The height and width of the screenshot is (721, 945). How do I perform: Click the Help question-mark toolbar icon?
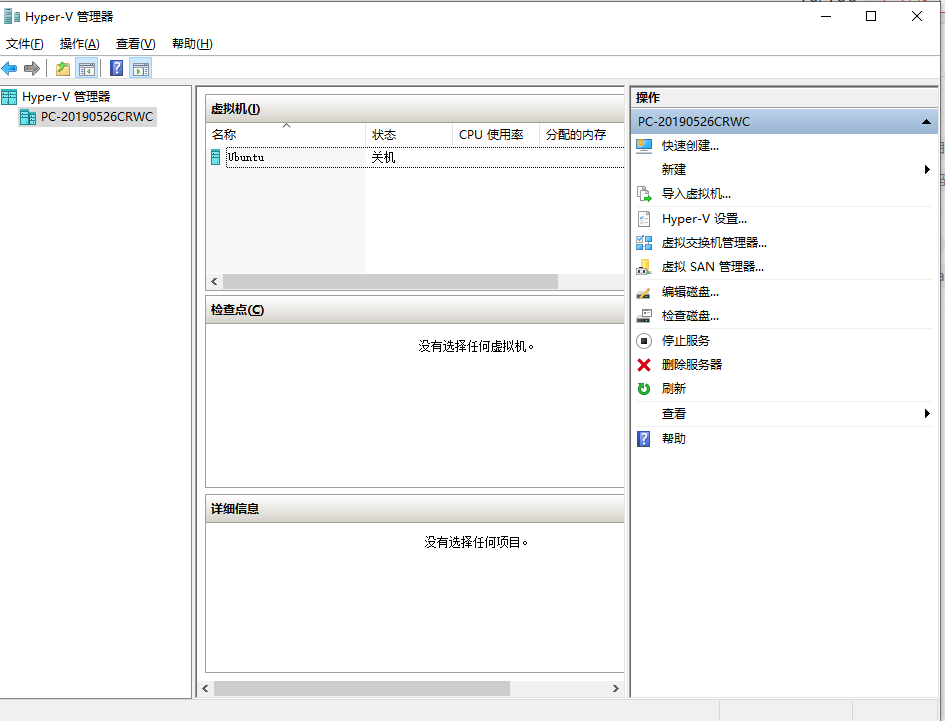[x=116, y=69]
